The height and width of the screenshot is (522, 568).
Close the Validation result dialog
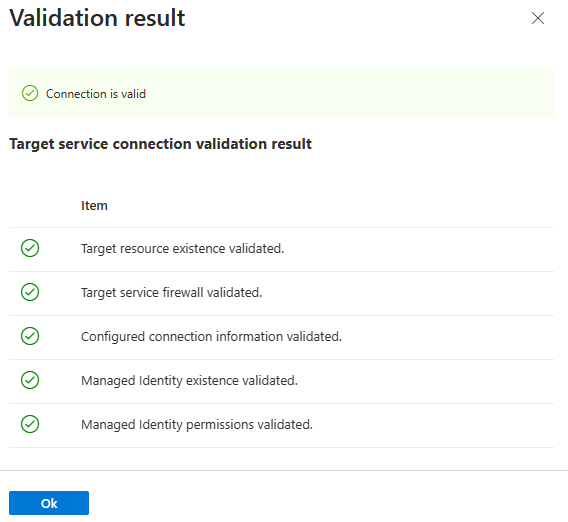click(538, 18)
